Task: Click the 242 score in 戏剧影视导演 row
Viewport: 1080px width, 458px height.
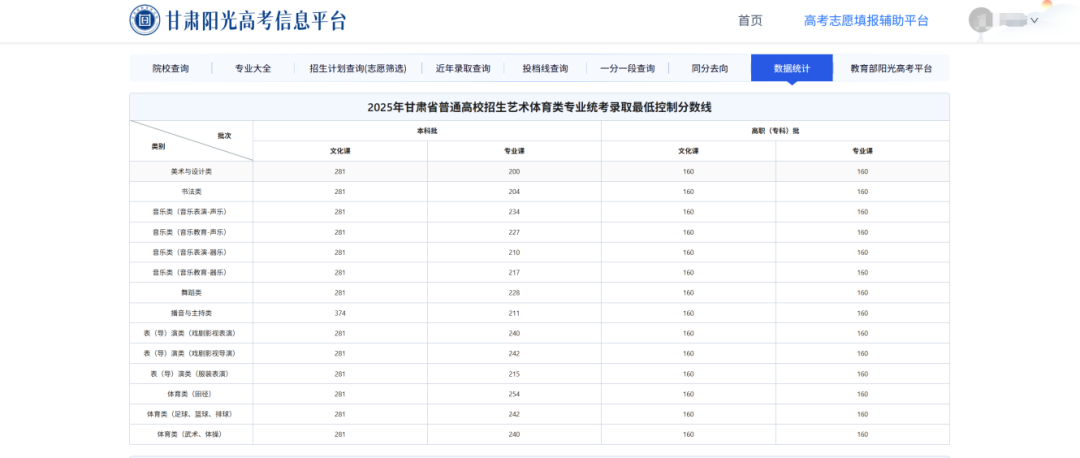Action: (x=514, y=353)
